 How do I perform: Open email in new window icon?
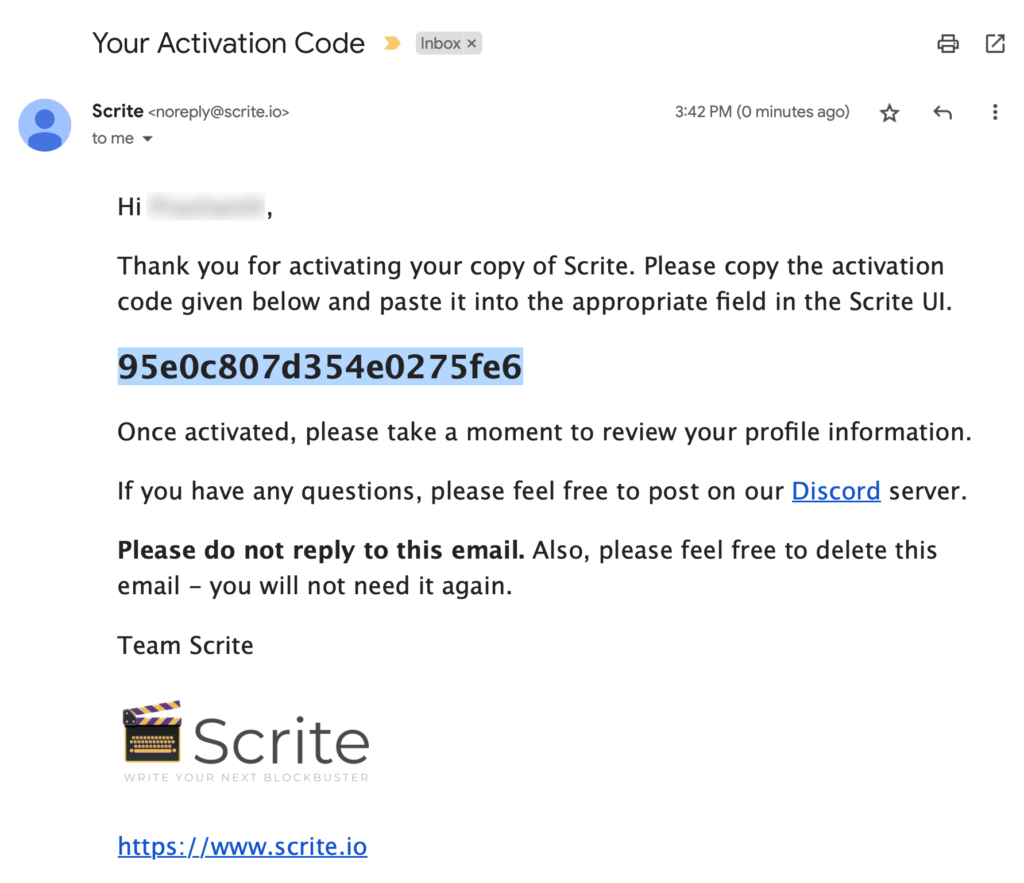pos(995,44)
